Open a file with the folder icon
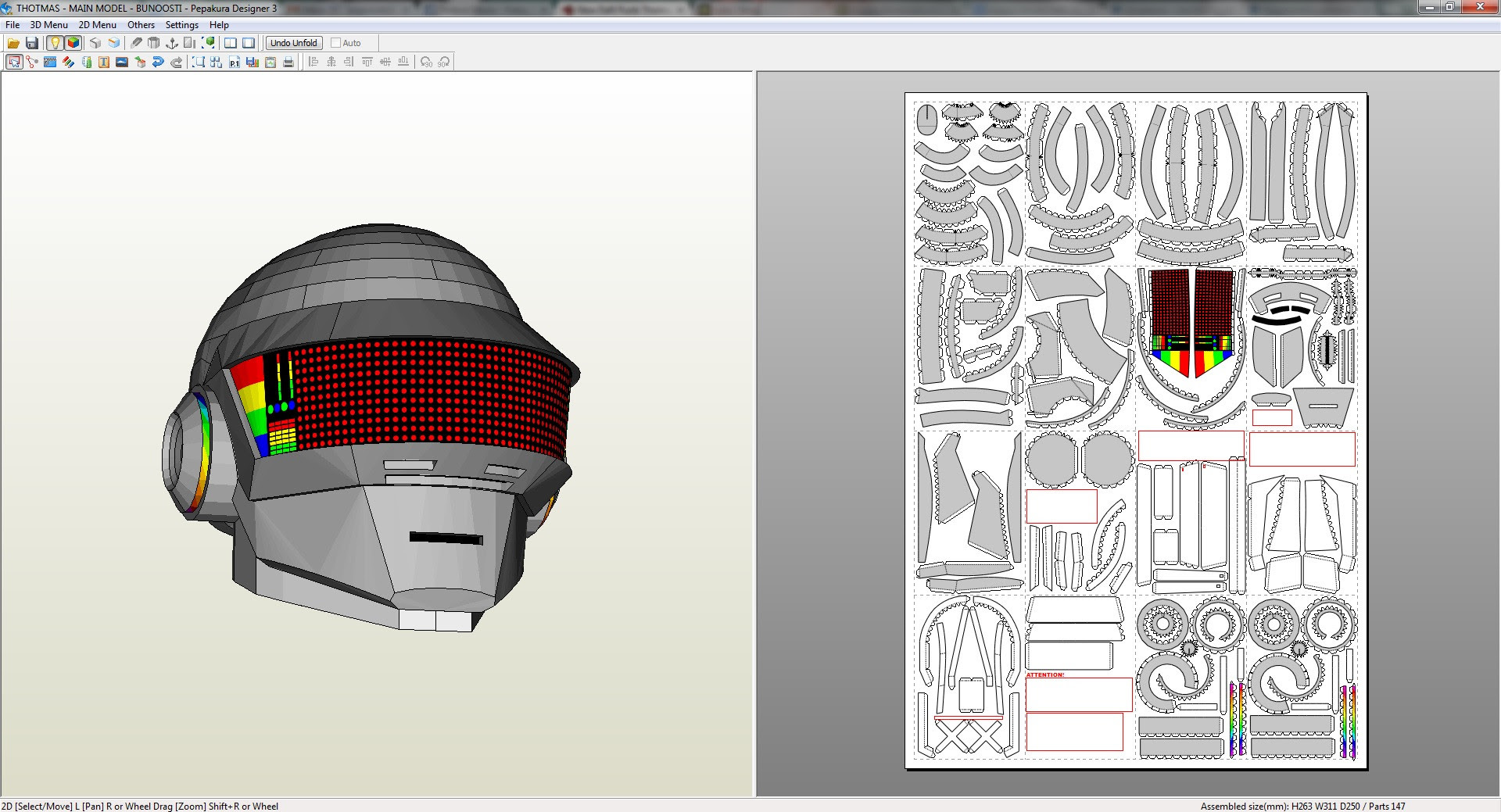Viewport: 1501px width, 812px height. click(x=13, y=43)
